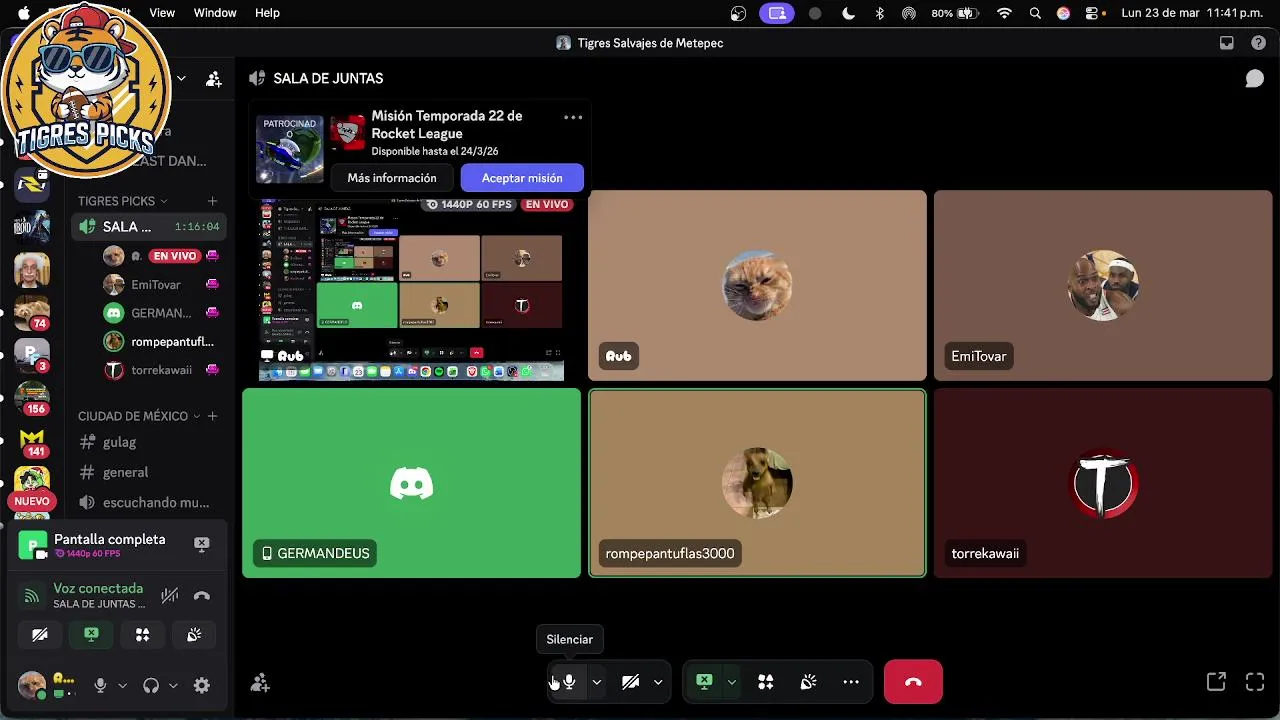Open server icon with 156 badge

click(32, 398)
